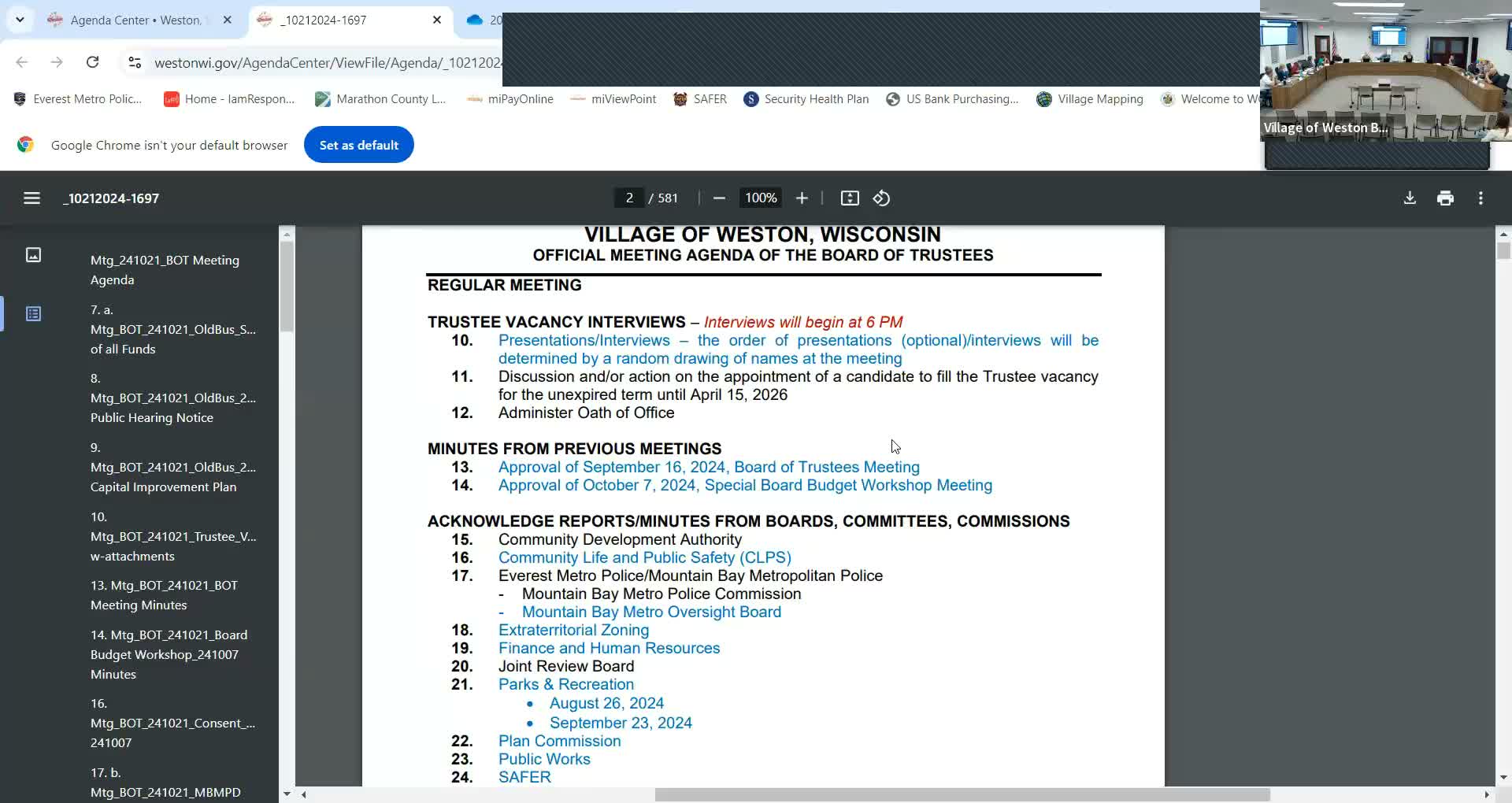The image size is (1512, 803).
Task: Open Approval of October 7, 2024 workshop link
Action: (x=745, y=485)
